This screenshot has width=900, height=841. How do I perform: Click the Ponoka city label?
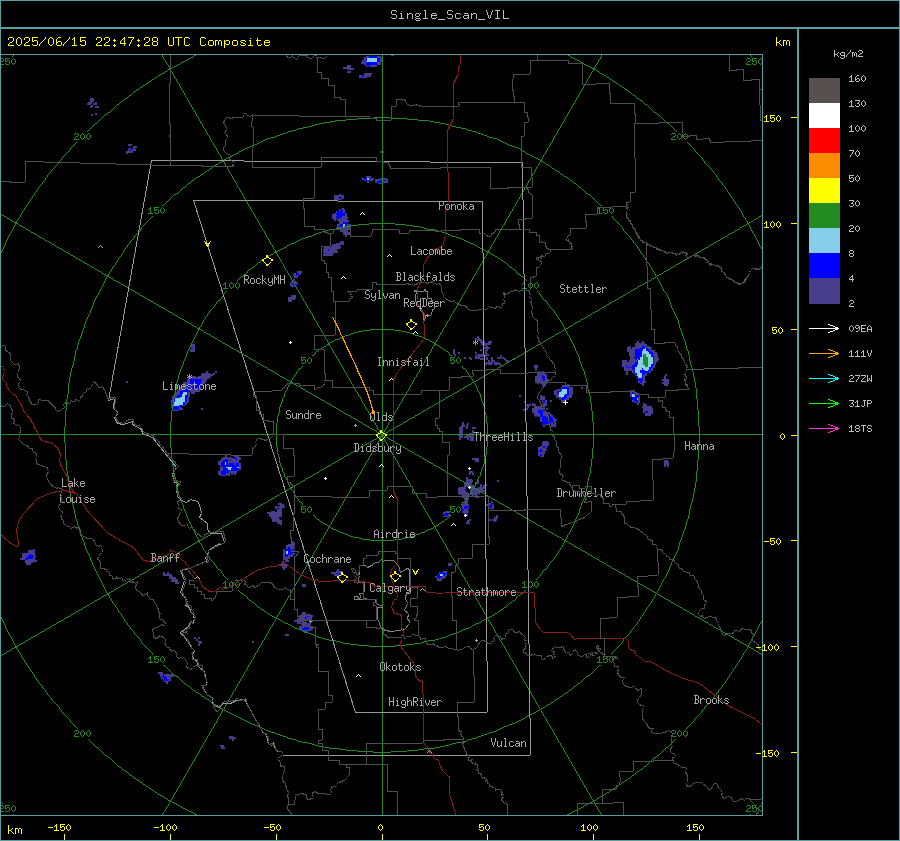click(x=456, y=206)
